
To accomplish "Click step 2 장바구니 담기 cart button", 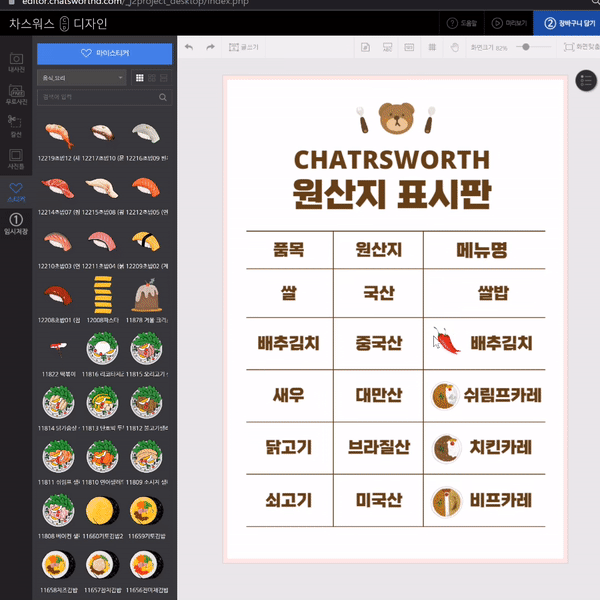I will (569, 23).
